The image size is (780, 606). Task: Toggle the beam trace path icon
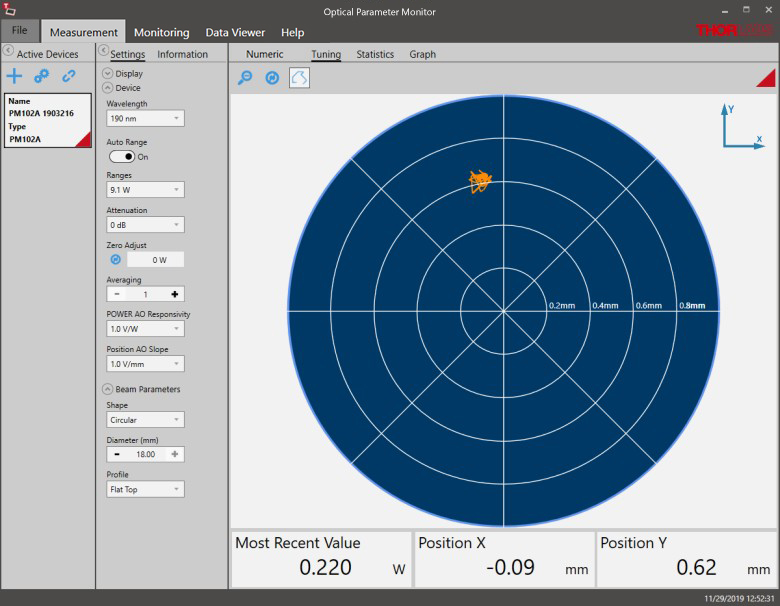[x=299, y=78]
